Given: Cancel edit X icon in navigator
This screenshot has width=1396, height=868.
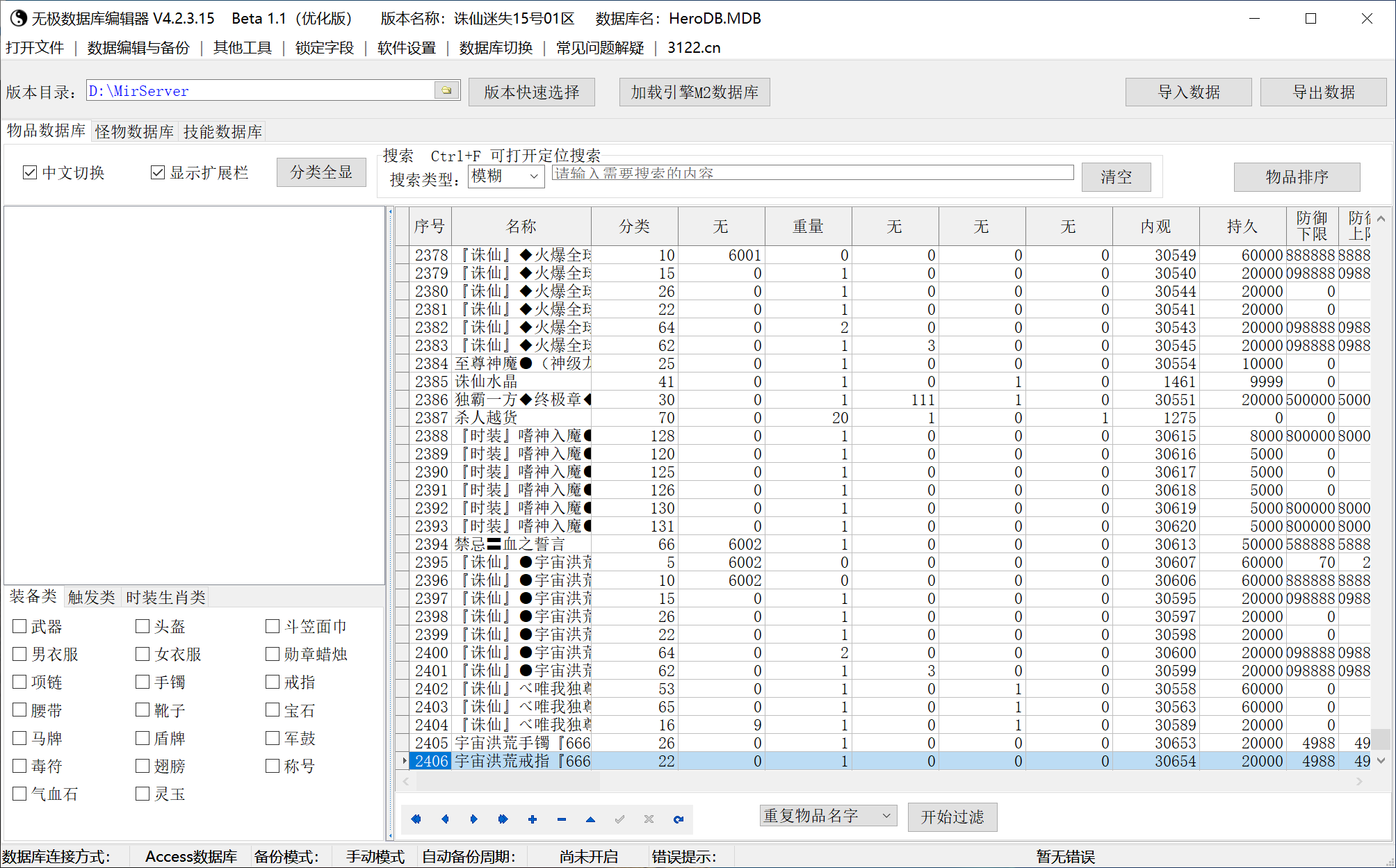Looking at the screenshot, I should pyautogui.click(x=649, y=819).
